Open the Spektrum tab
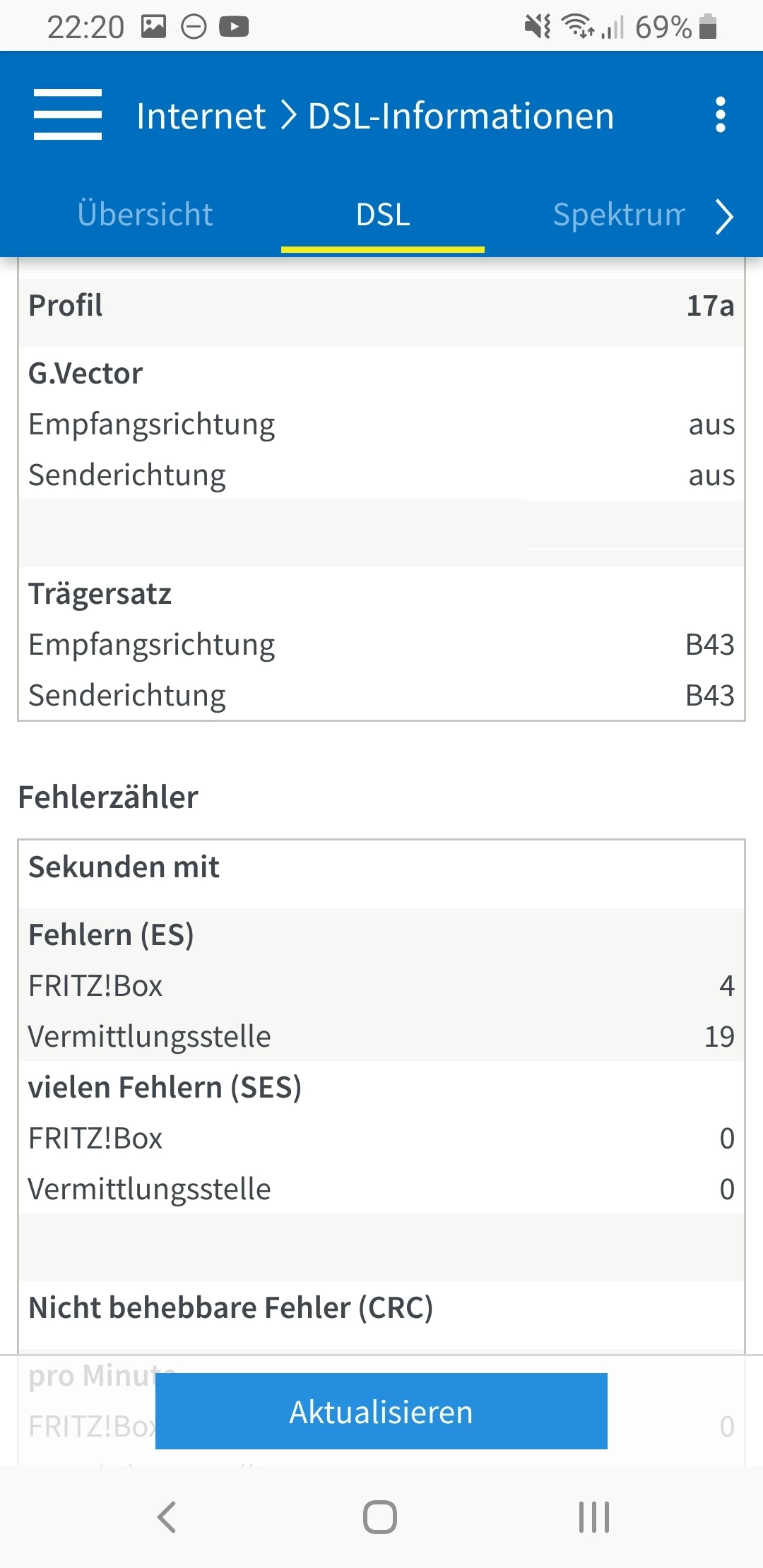The width and height of the screenshot is (763, 1568). [619, 214]
